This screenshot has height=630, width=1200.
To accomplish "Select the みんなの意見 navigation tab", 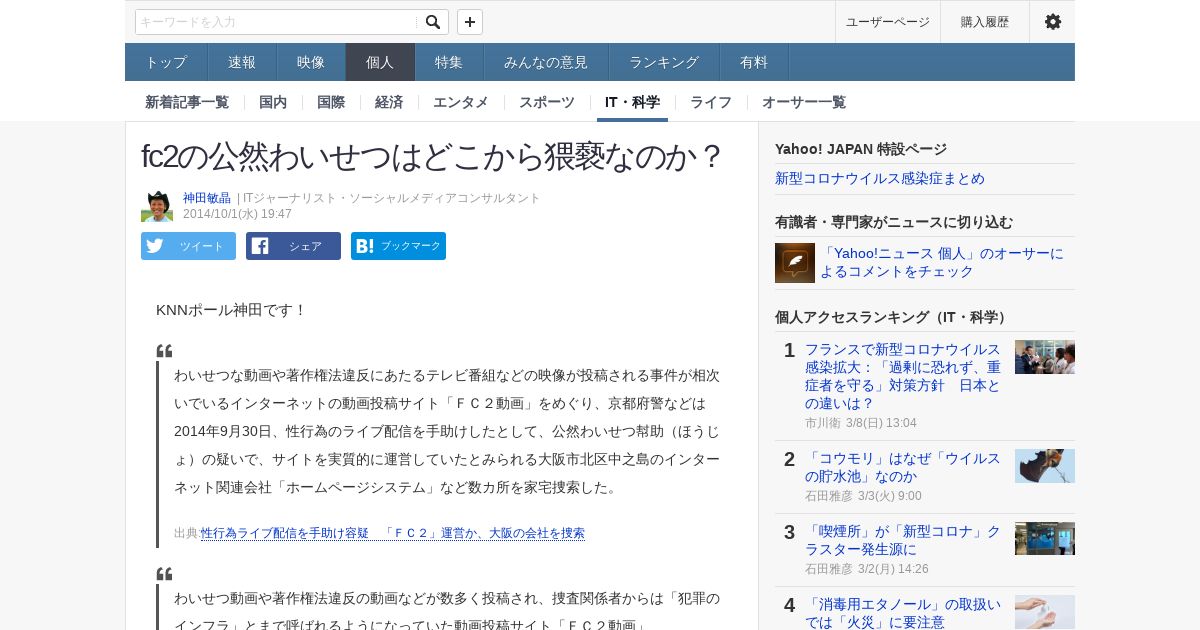I will 546,62.
